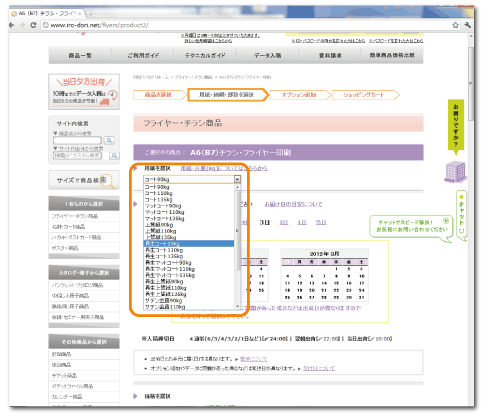Viewport: 490px width, 420px height.
Task: Close the green chat speech bubble
Action: click(446, 221)
